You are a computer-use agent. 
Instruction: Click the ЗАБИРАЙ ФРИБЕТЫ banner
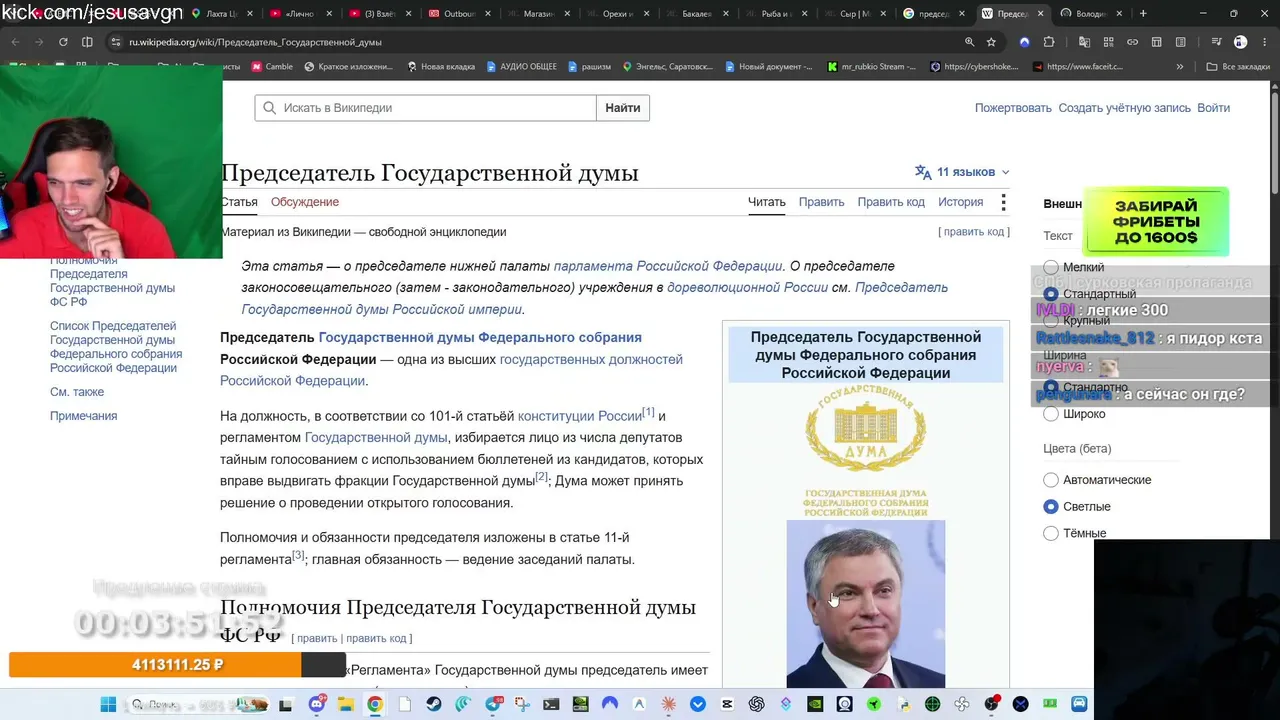(x=1156, y=221)
